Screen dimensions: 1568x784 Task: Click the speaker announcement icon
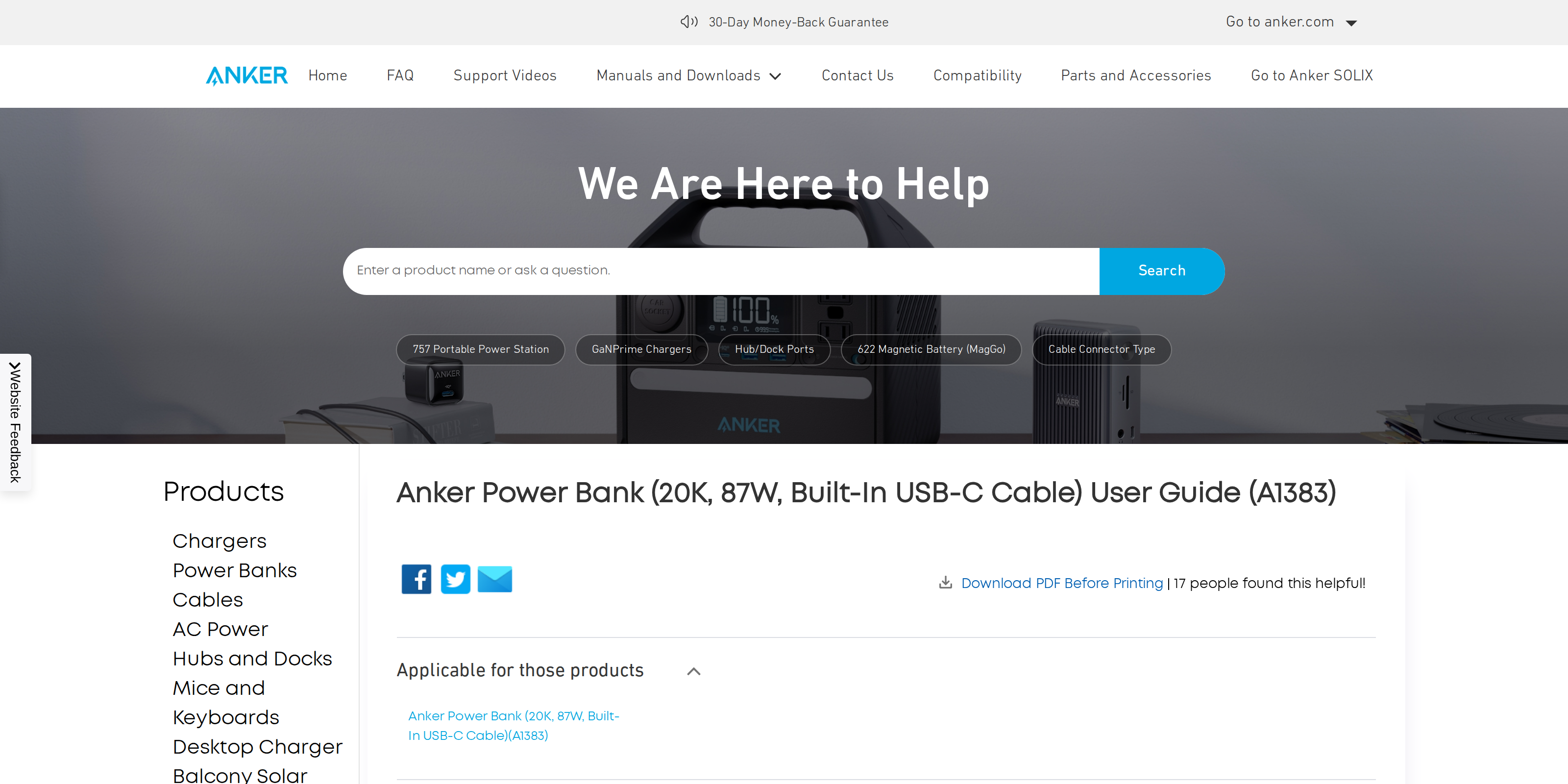[689, 22]
